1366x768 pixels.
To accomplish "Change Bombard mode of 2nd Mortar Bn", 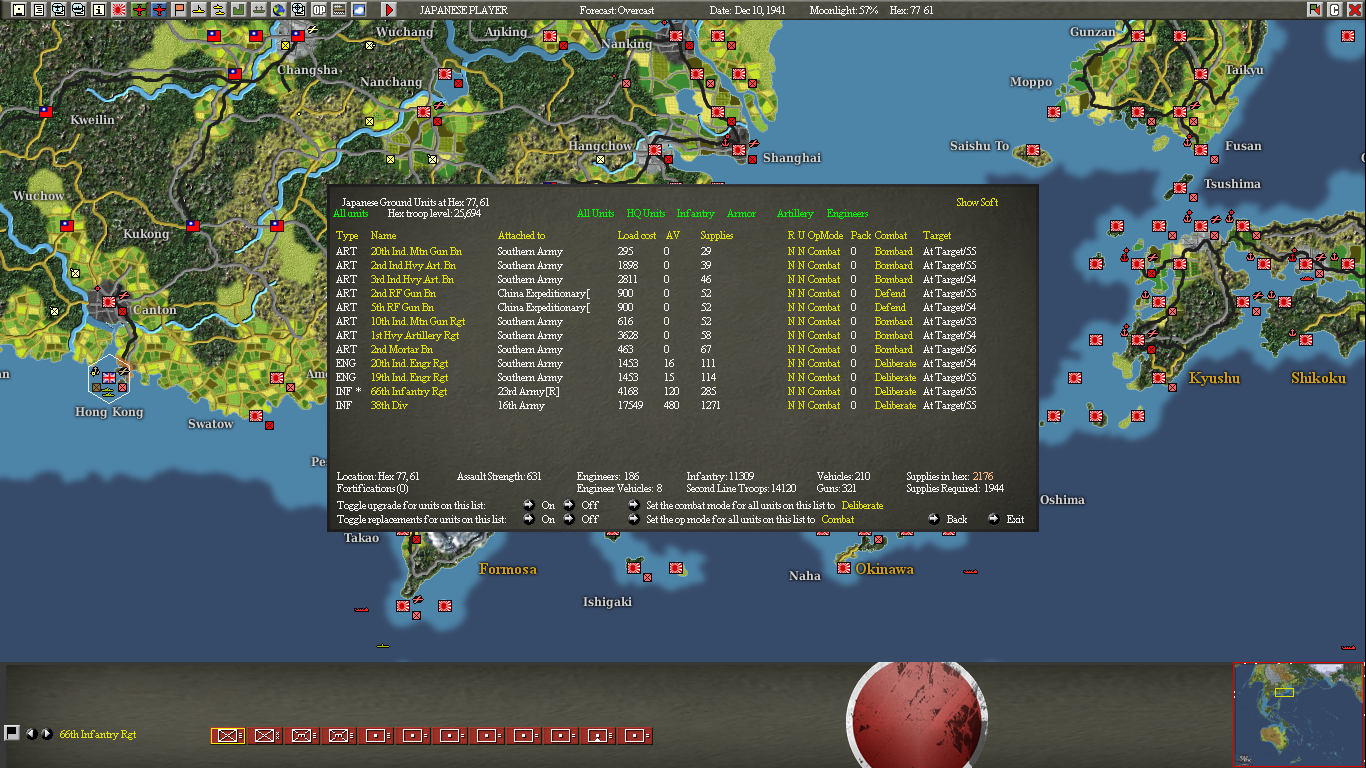I will tap(894, 350).
